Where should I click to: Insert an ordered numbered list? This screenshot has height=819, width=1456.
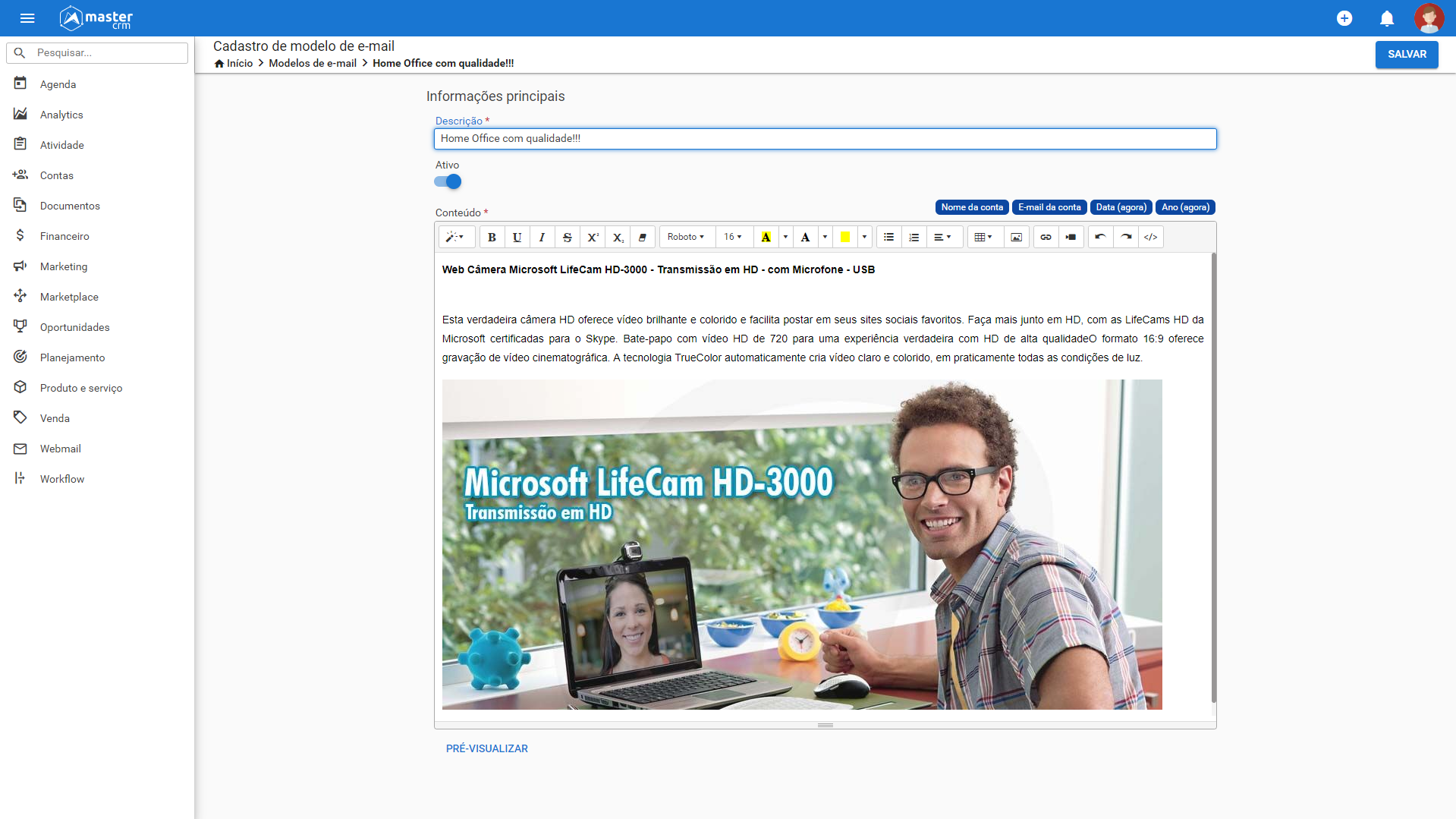914,237
